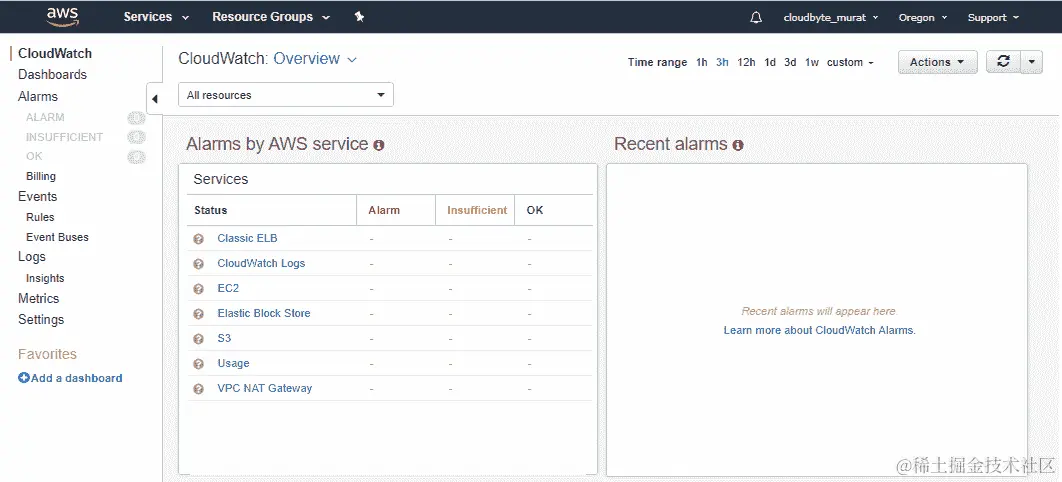Click the Alarm column header
Viewport: 1062px width, 482px height.
(x=384, y=210)
